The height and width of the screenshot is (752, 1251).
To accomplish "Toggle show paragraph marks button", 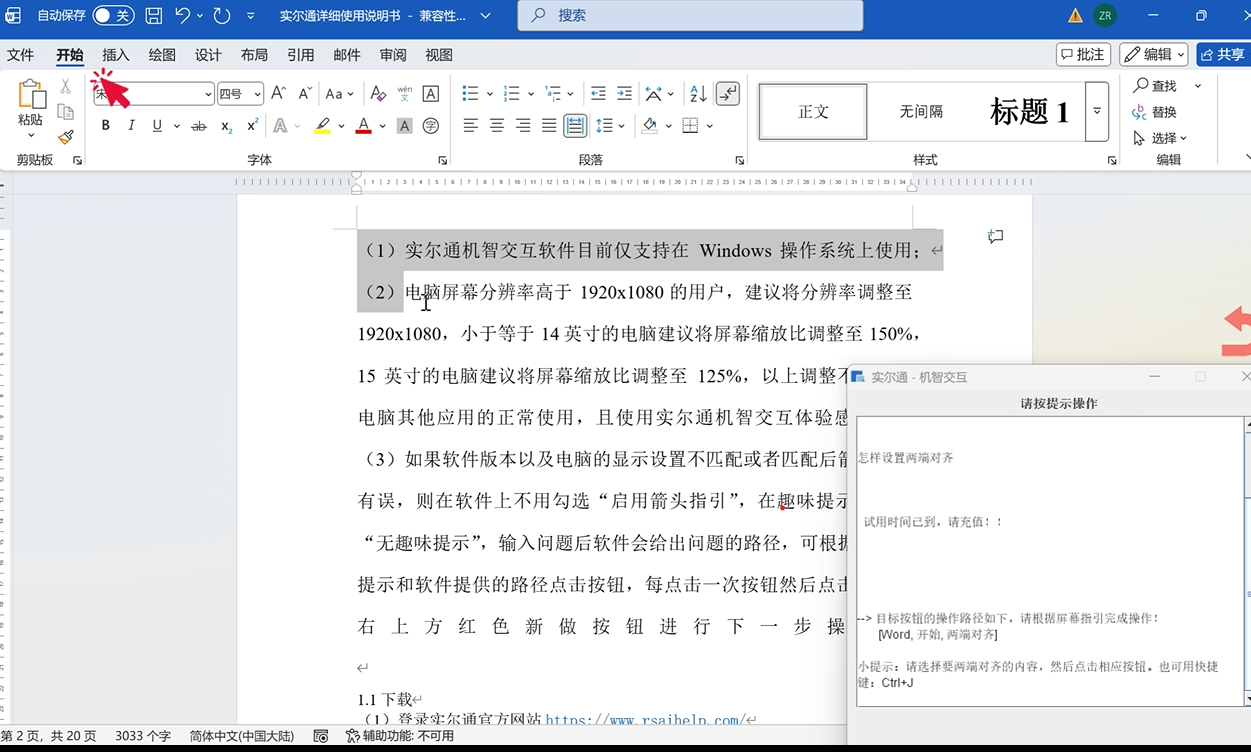I will 728,94.
